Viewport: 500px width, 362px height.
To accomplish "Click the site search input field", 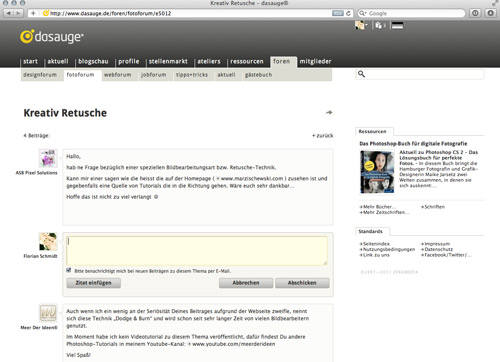I will [420, 74].
